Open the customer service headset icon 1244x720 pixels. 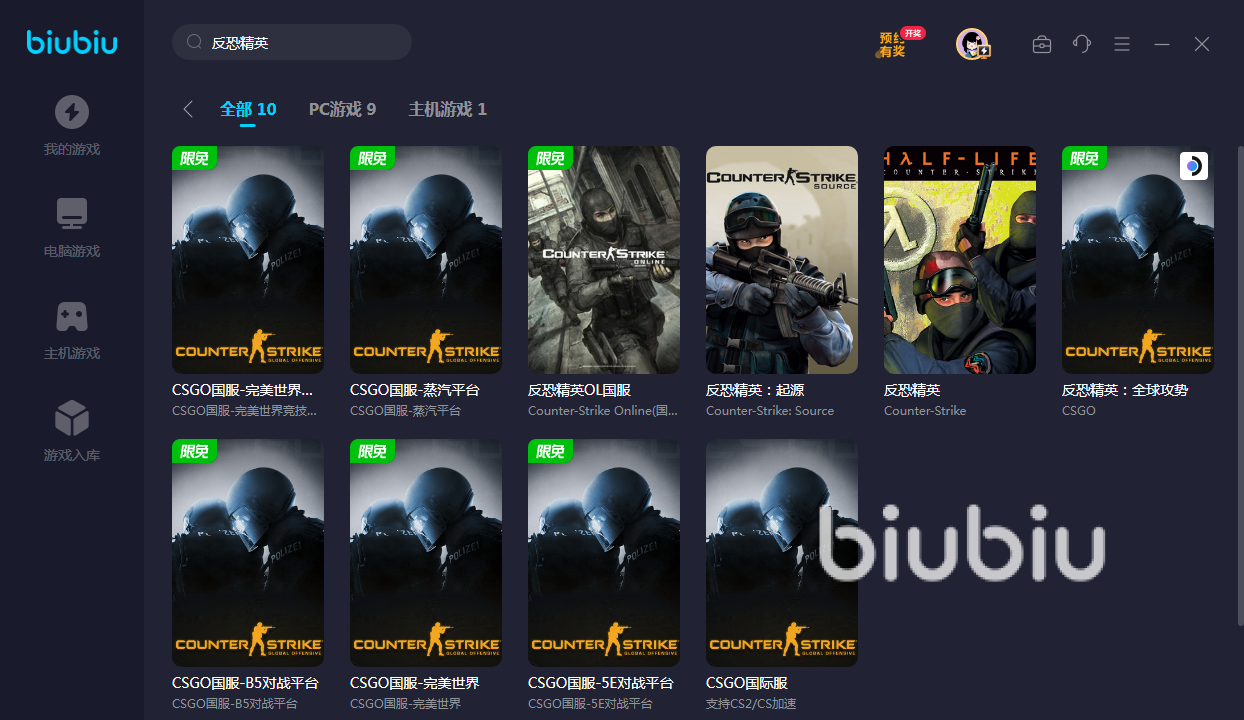click(1082, 44)
